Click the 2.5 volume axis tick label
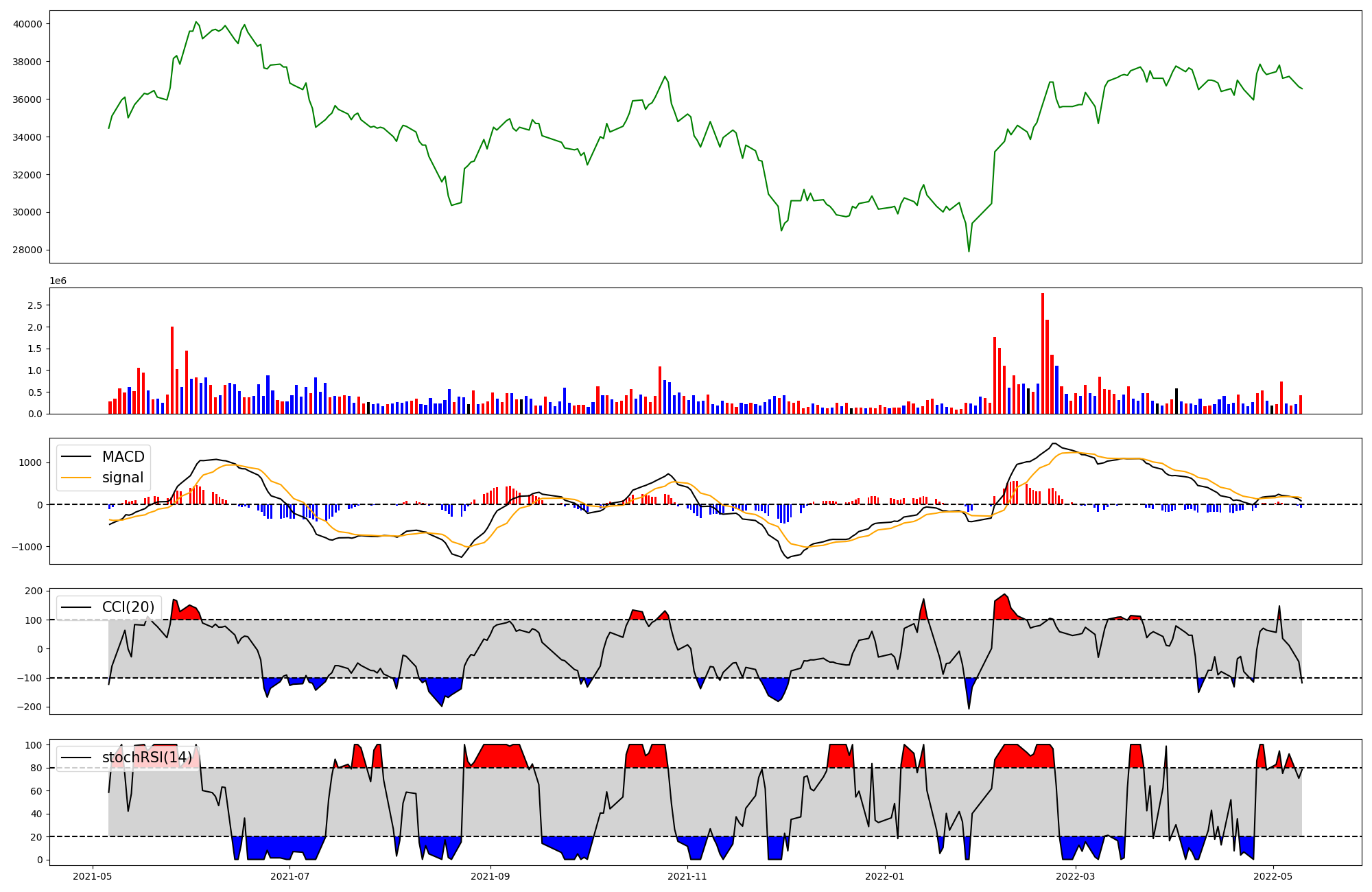Image resolution: width=1372 pixels, height=892 pixels. (x=35, y=305)
